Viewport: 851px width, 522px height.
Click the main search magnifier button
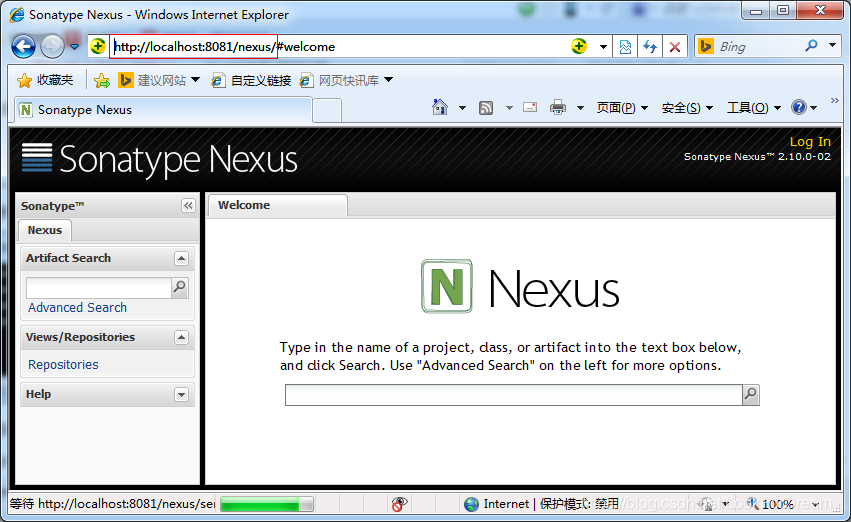pos(751,395)
